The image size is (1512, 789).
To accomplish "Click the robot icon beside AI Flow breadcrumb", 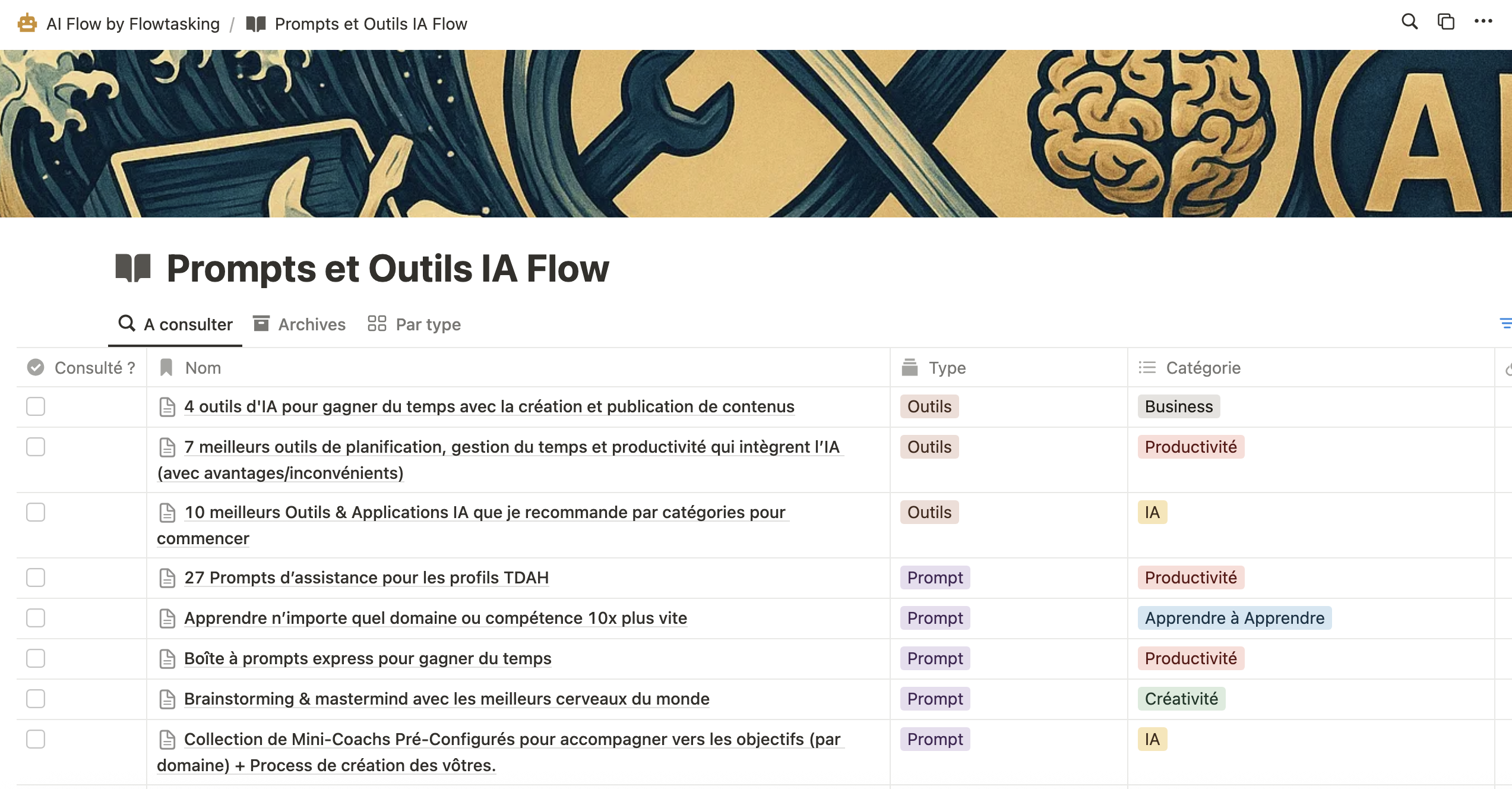I will (27, 24).
